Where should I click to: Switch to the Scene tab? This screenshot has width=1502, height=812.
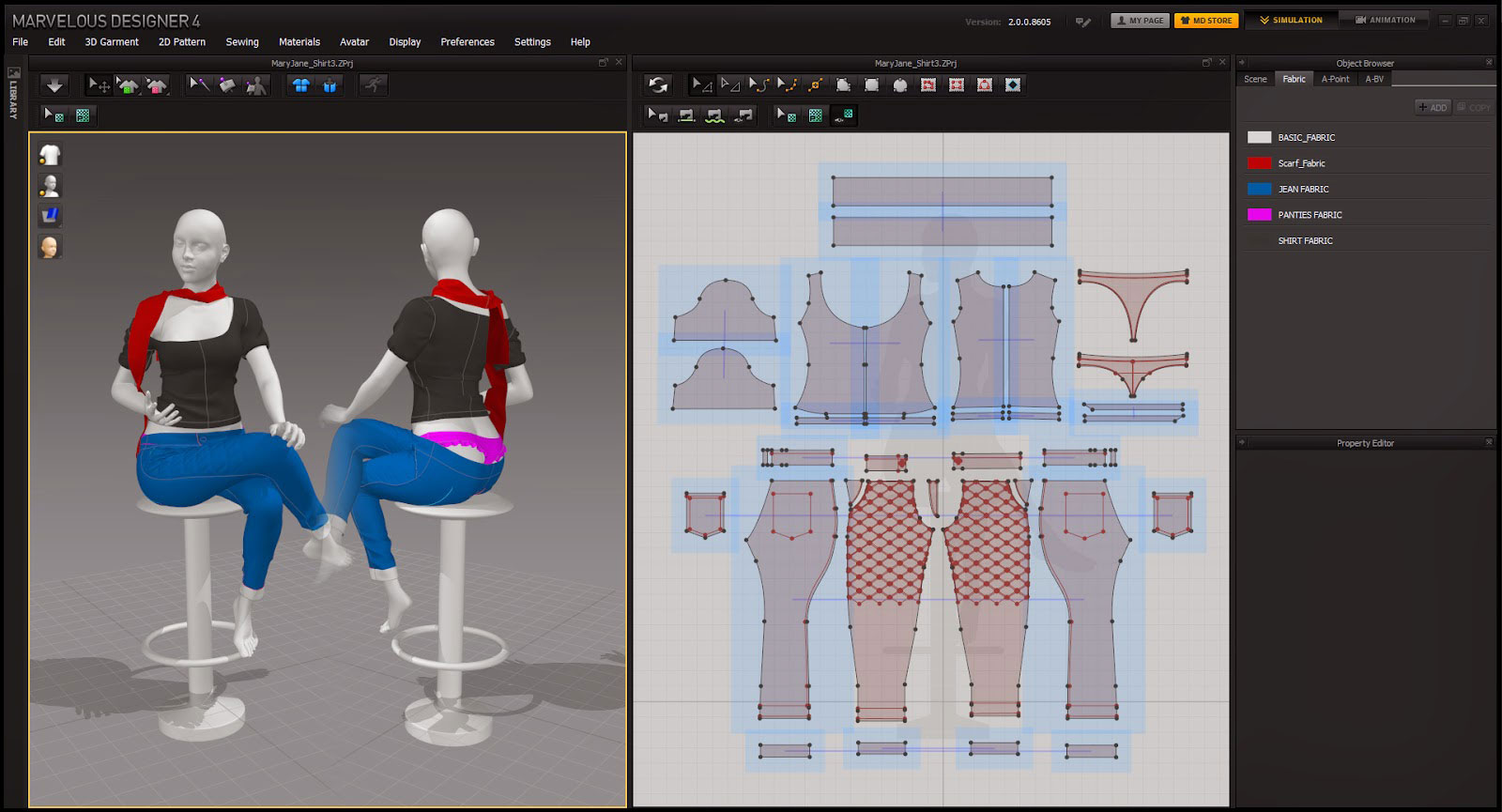[1255, 80]
